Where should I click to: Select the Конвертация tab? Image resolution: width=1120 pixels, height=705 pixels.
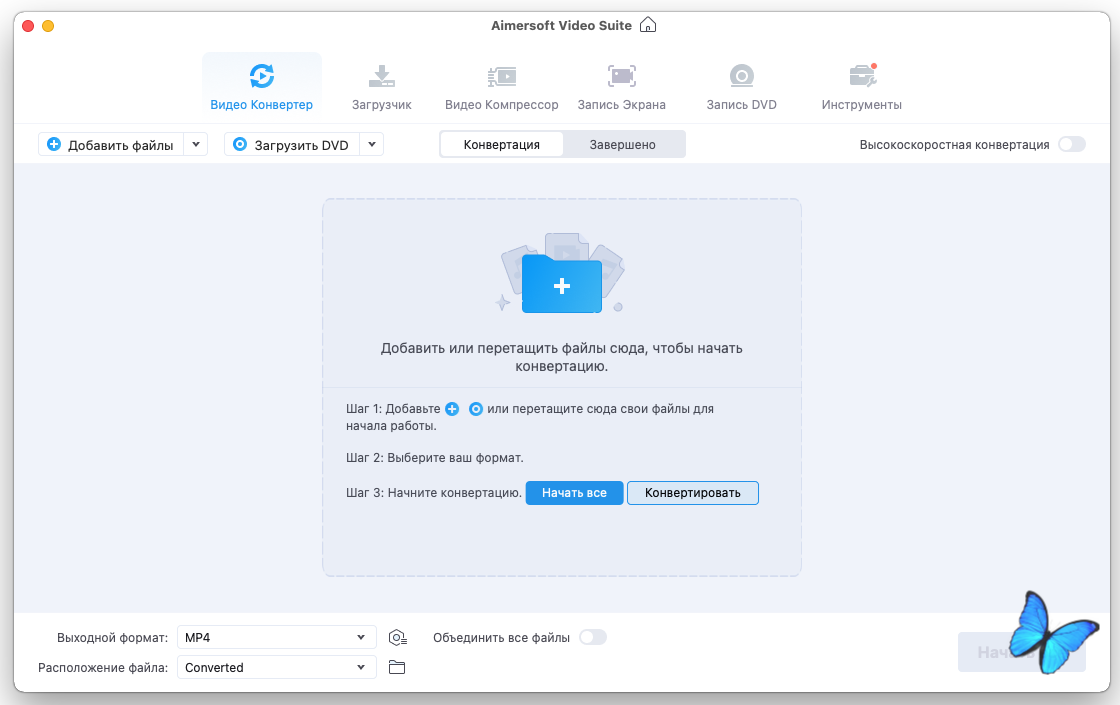[x=501, y=145]
